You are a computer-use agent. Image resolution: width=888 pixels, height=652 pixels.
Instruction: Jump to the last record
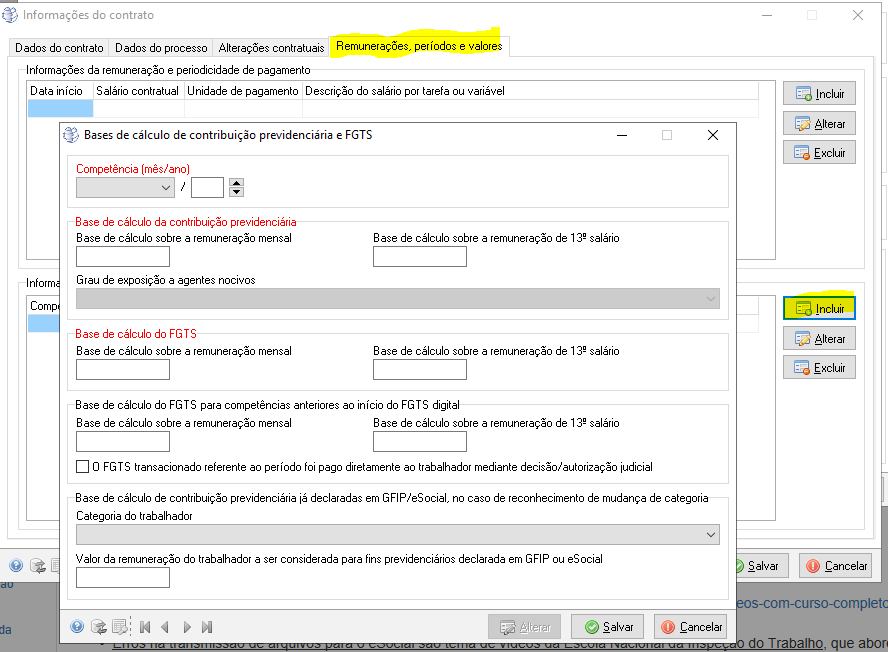click(x=207, y=627)
